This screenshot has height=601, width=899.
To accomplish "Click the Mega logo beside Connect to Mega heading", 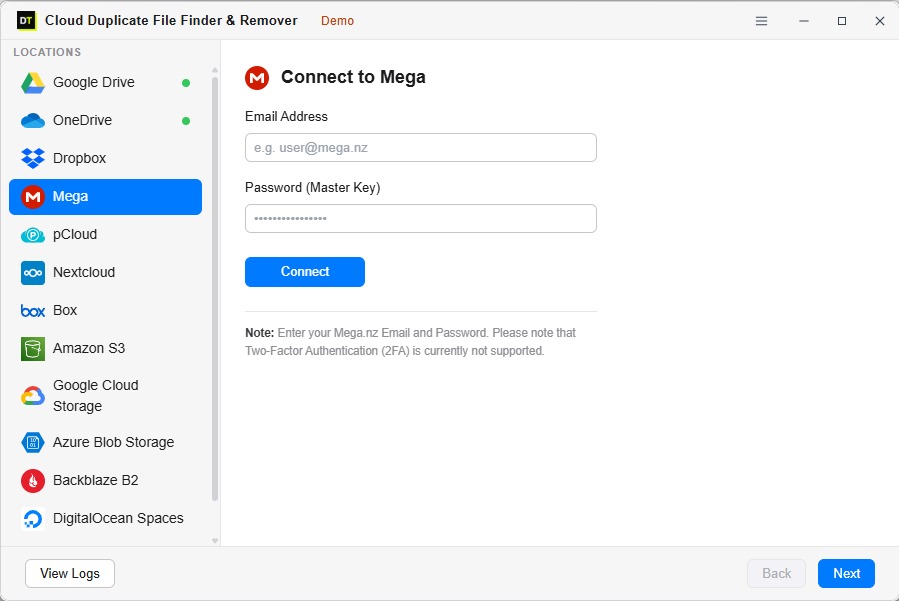I will point(257,77).
